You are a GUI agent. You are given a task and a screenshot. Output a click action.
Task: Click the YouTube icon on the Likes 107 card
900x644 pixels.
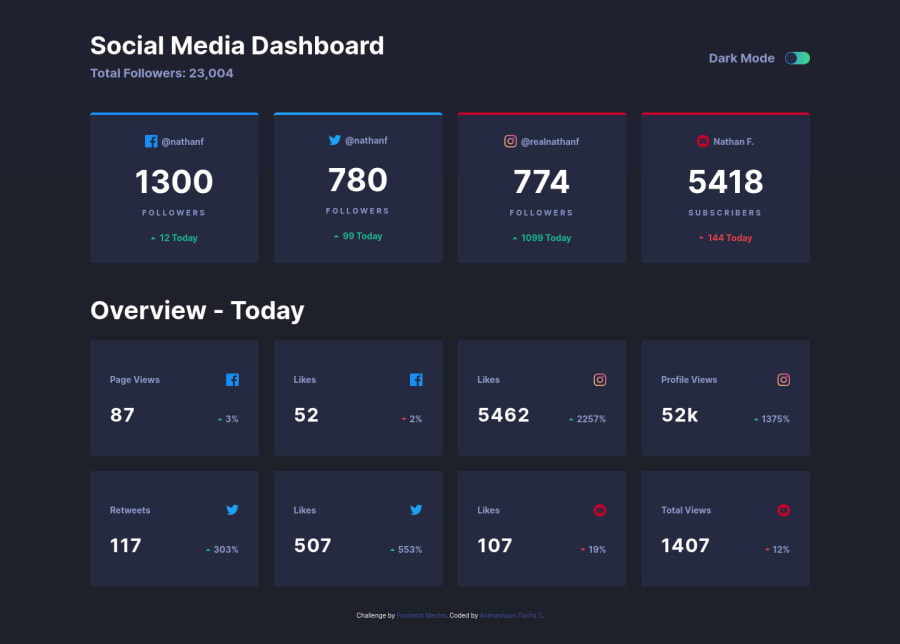(x=599, y=510)
